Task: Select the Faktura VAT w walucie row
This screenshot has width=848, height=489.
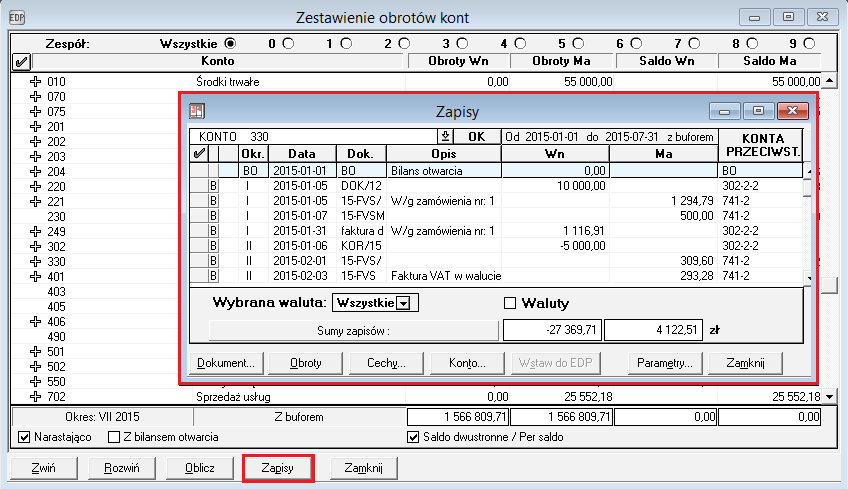Action: [496, 276]
